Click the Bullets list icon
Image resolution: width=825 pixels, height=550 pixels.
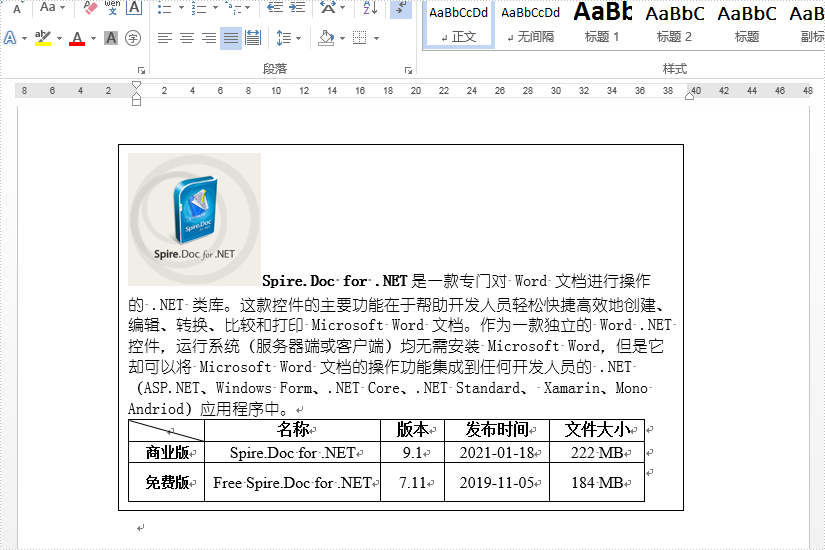tap(165, 8)
